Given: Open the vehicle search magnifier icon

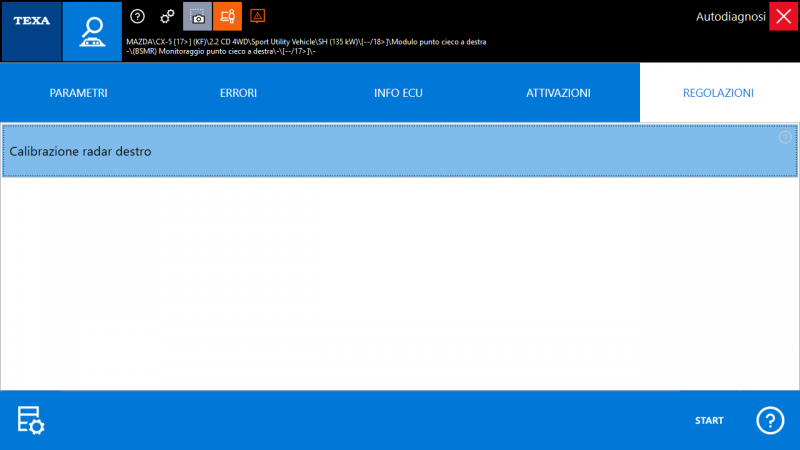Looking at the screenshot, I should tap(92, 31).
